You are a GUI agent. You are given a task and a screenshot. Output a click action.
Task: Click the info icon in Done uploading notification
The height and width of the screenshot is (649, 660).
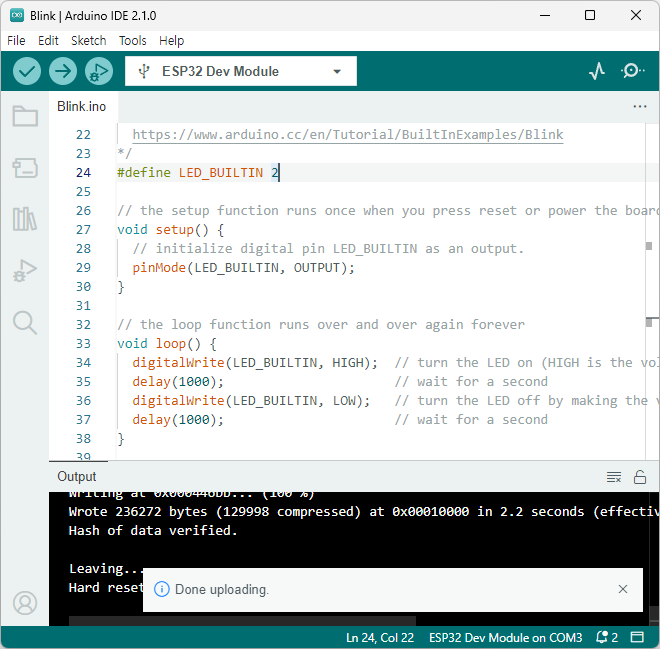pos(162,589)
